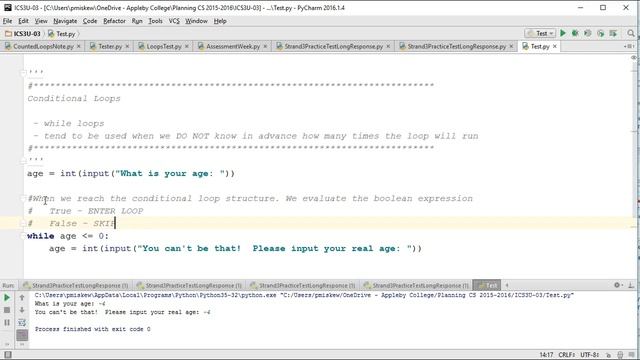Open Run panel gear settings
The height and width of the screenshot is (360, 640).
click(x=617, y=285)
